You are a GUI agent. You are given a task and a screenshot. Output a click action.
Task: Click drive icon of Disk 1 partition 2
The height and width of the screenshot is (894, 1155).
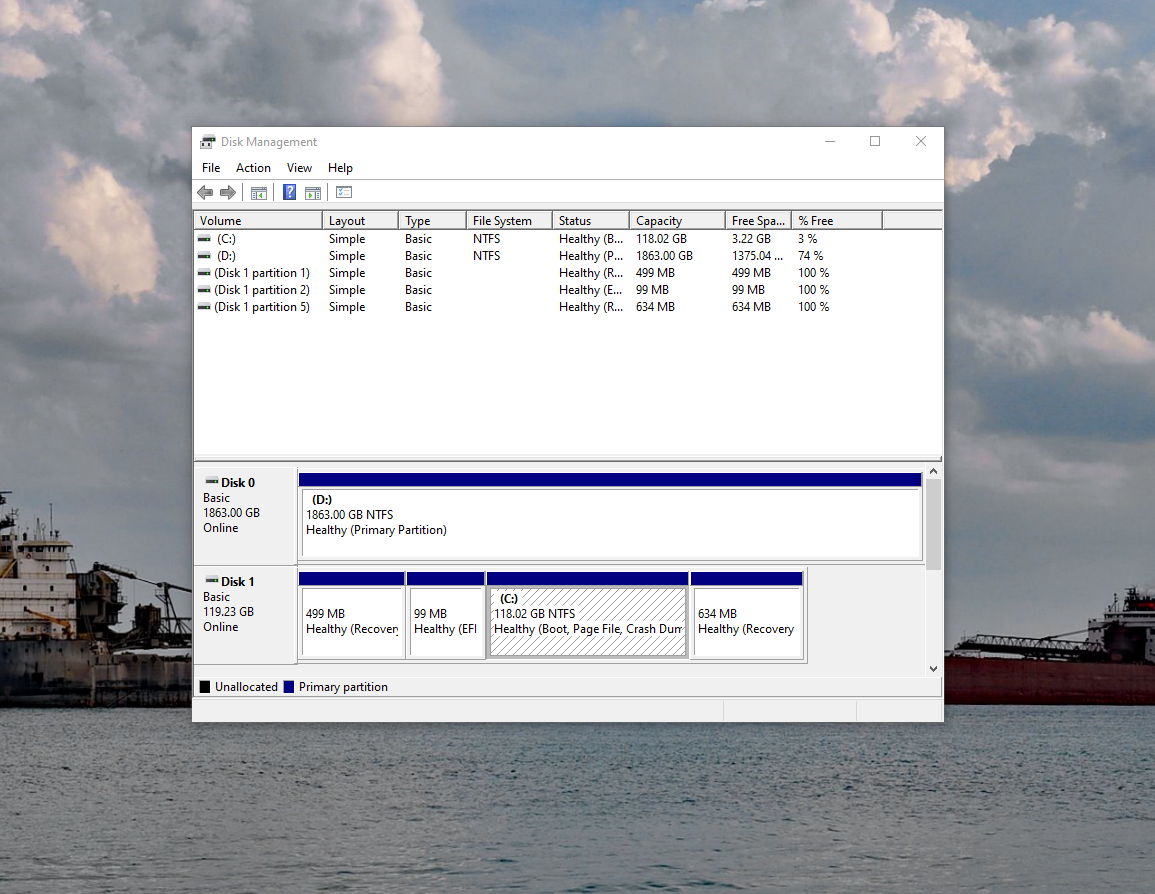pos(204,290)
